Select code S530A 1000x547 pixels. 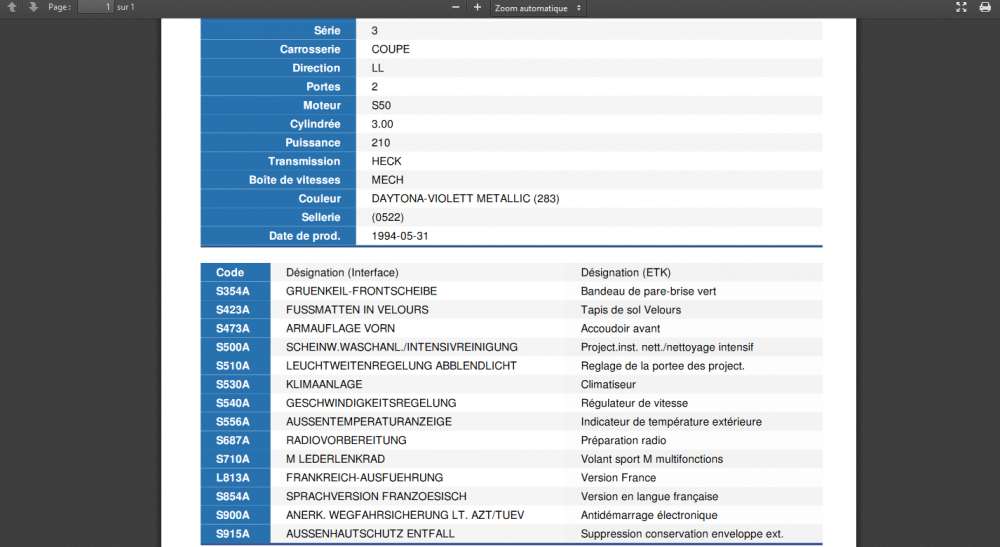232,384
